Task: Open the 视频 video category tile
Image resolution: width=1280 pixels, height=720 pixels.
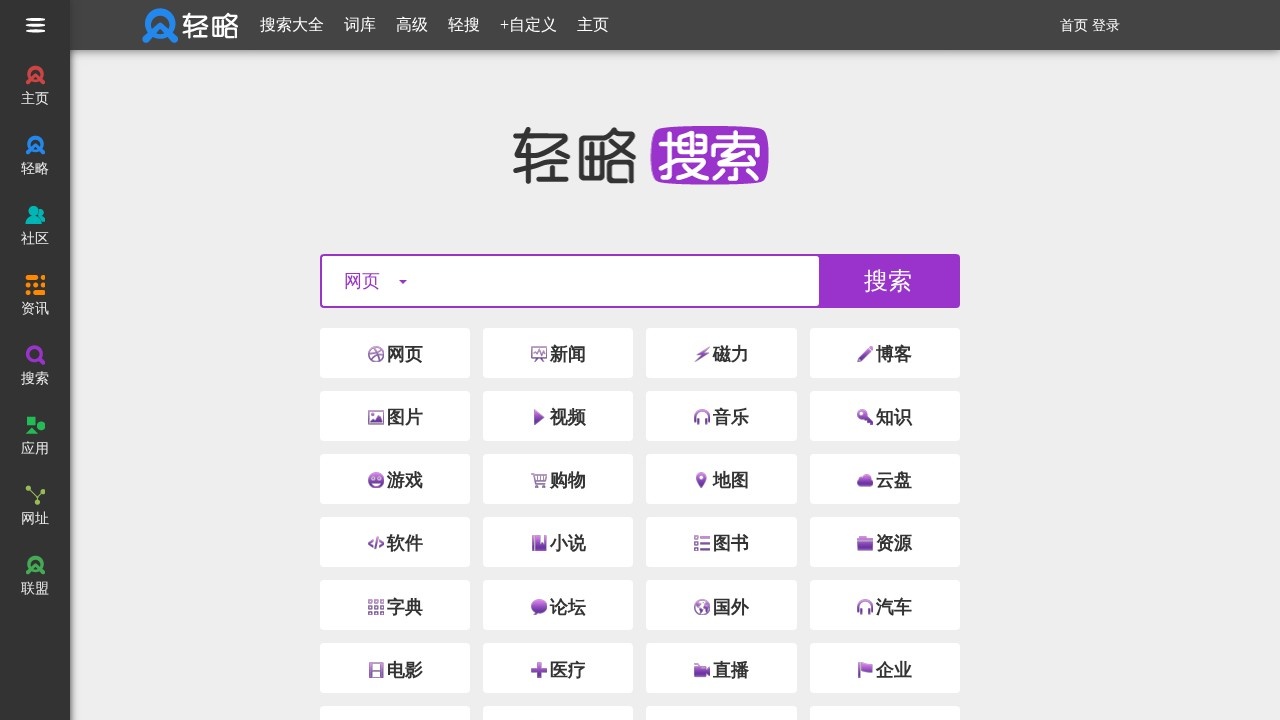Action: tap(557, 416)
